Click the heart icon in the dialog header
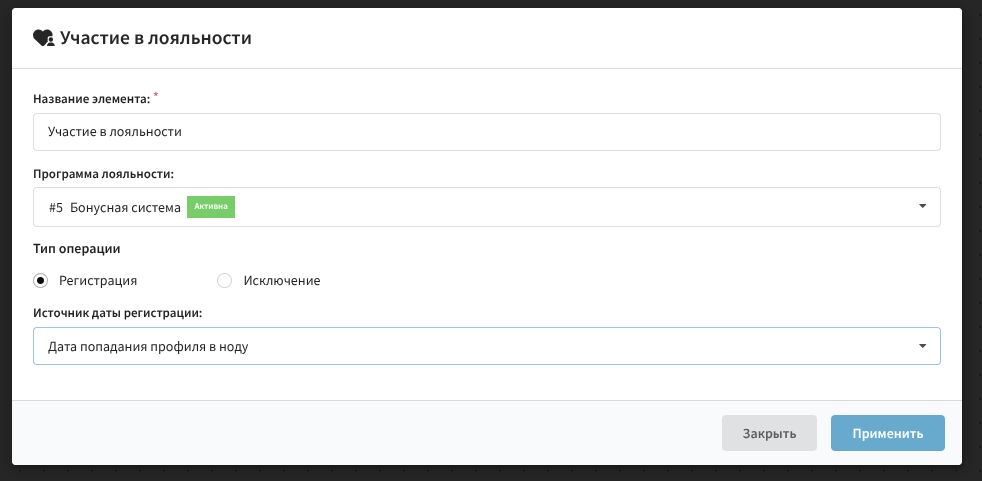Viewport: 982px width, 481px height. (x=43, y=39)
